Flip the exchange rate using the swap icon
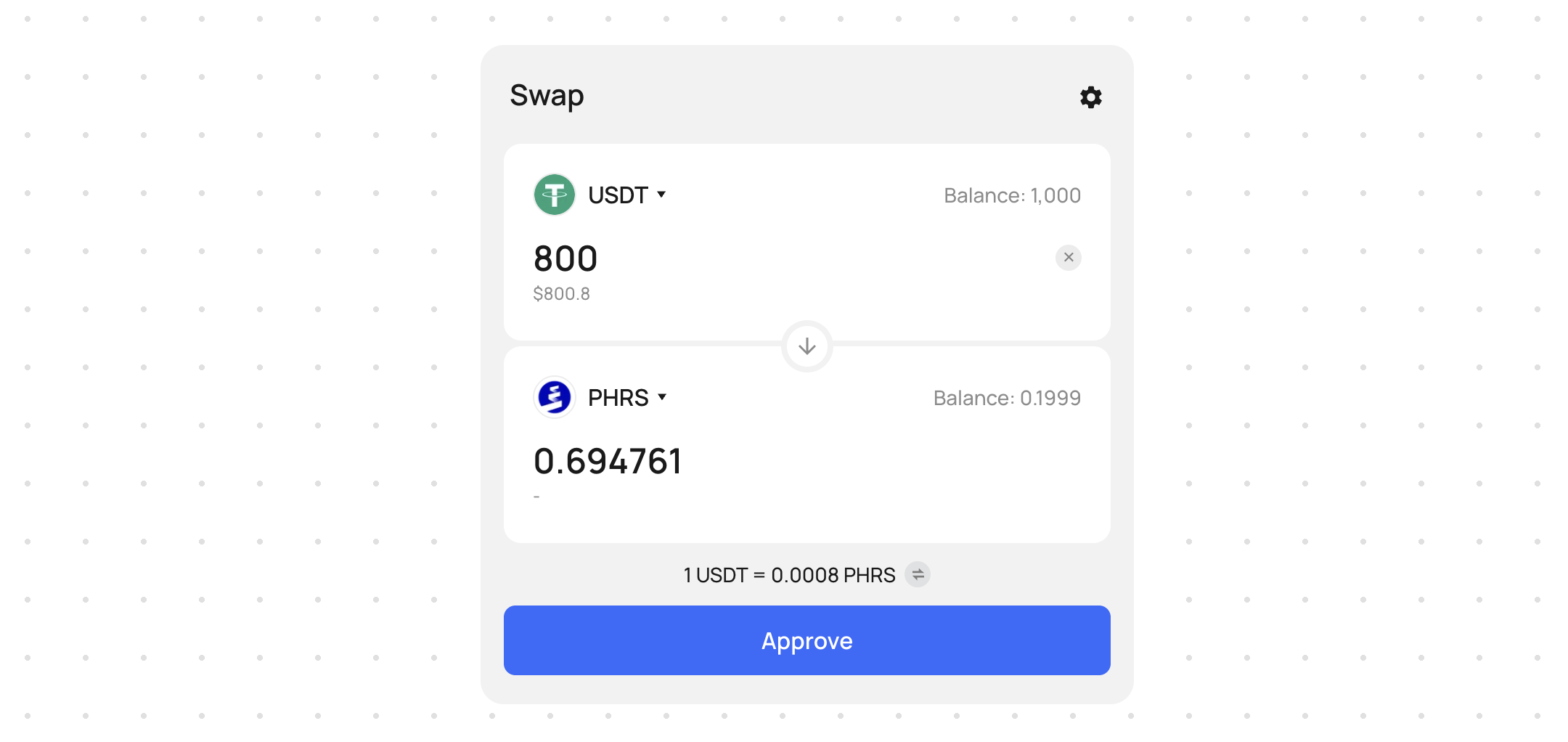The image size is (1568, 742). (x=918, y=575)
